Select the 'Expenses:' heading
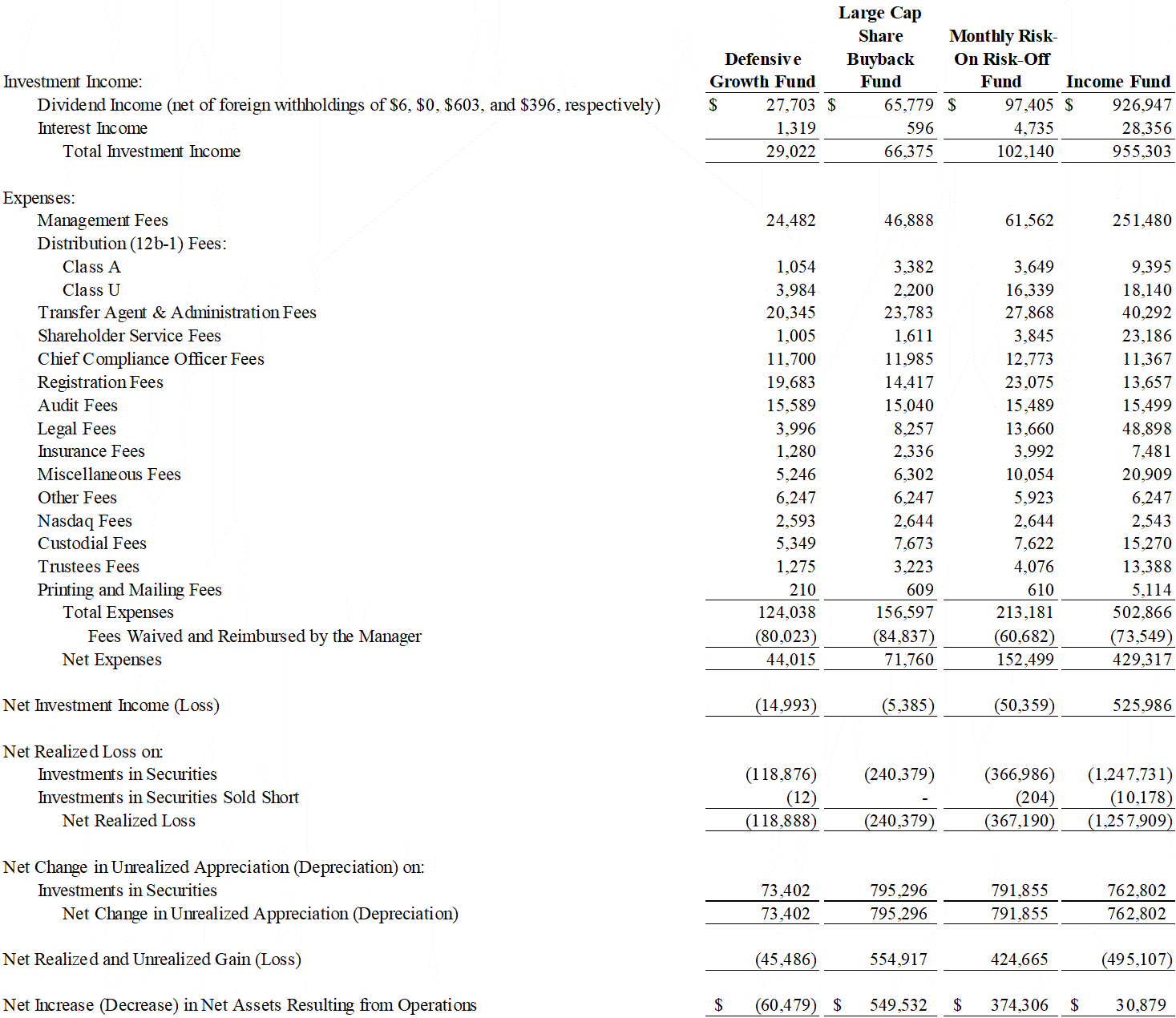The height and width of the screenshot is (1018, 1176). [x=39, y=198]
